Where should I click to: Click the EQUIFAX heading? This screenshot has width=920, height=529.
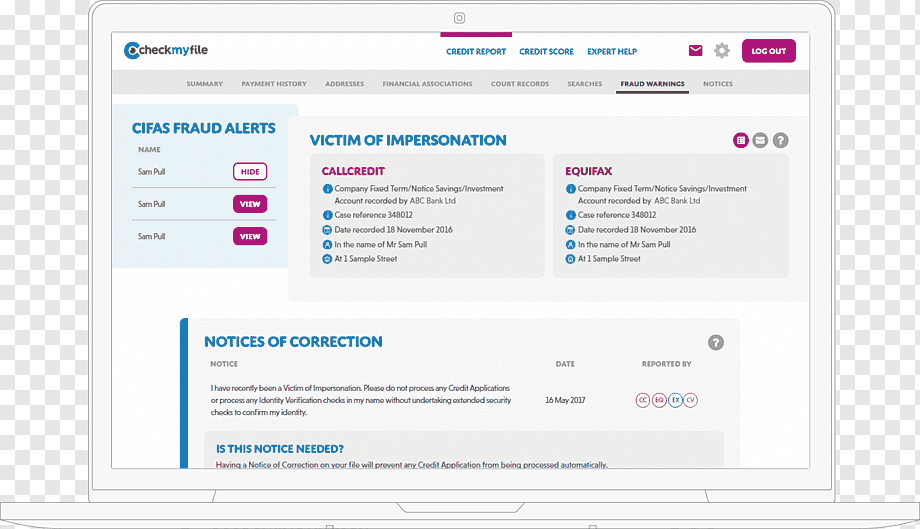(x=588, y=171)
